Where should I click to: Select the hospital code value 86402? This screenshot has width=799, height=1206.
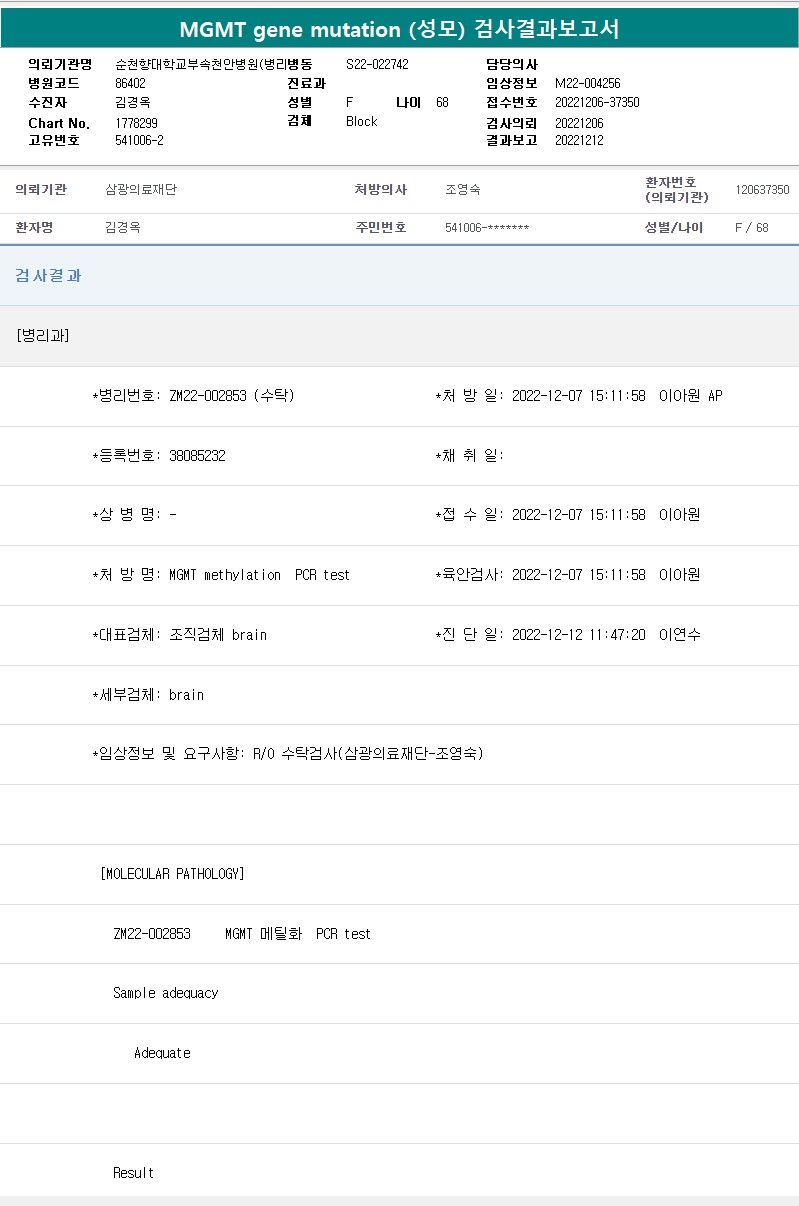point(130,84)
